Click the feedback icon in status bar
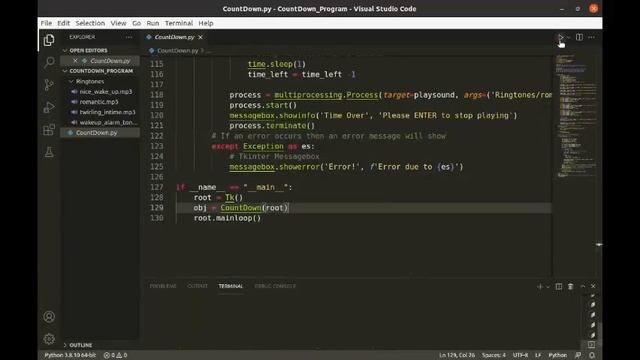 click(x=578, y=355)
